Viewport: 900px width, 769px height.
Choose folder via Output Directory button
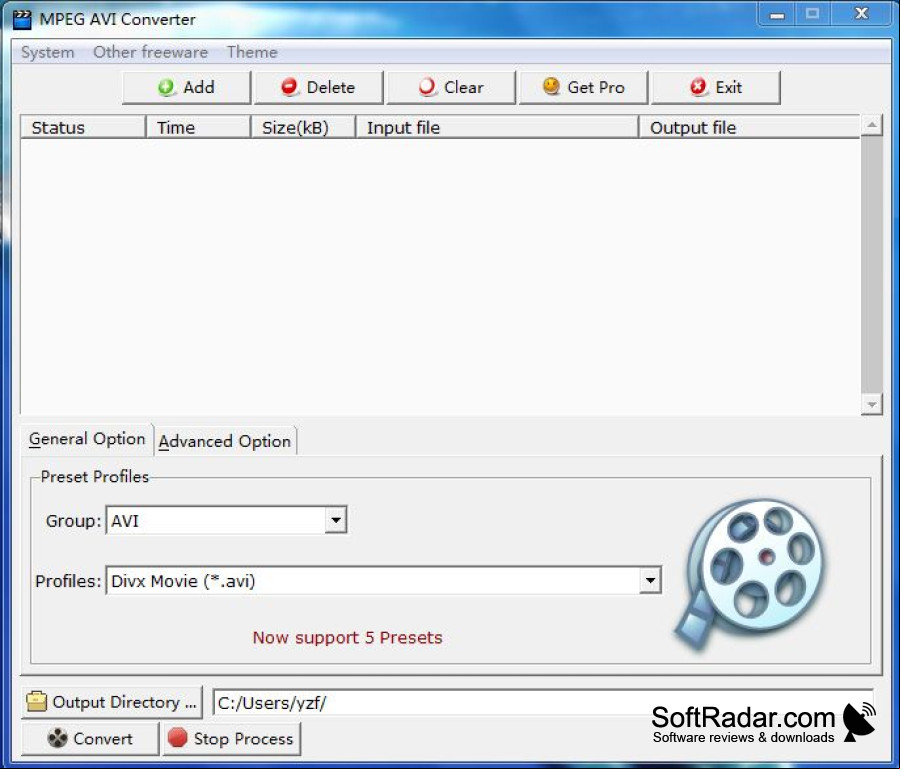pyautogui.click(x=112, y=702)
